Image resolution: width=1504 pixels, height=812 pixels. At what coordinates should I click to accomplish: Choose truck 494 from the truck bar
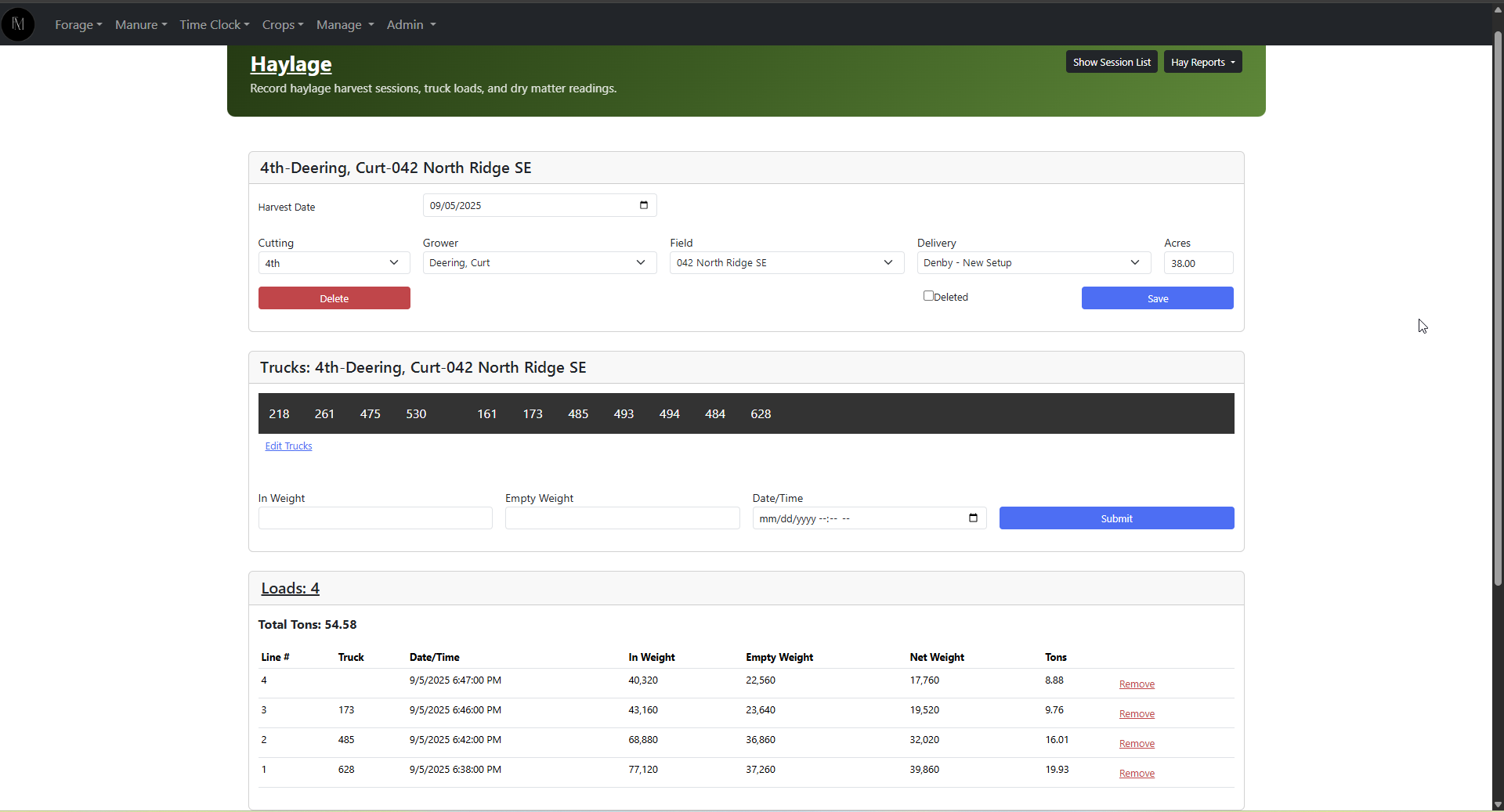coord(669,414)
